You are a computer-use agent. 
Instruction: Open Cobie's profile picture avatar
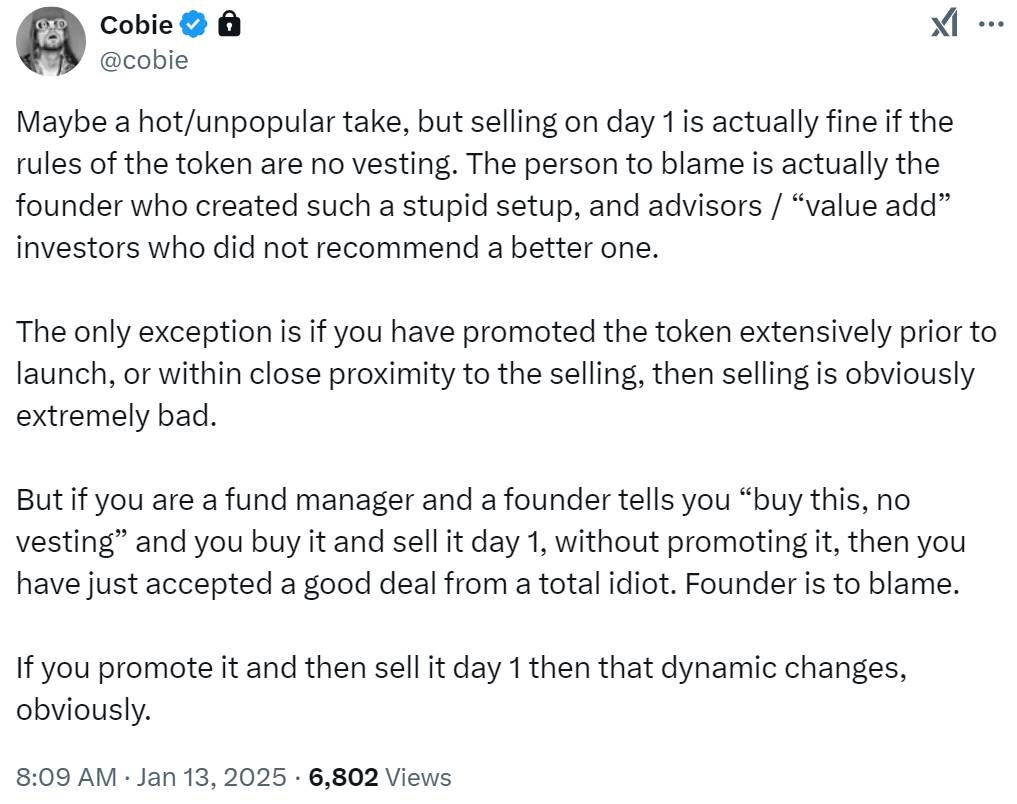(51, 42)
